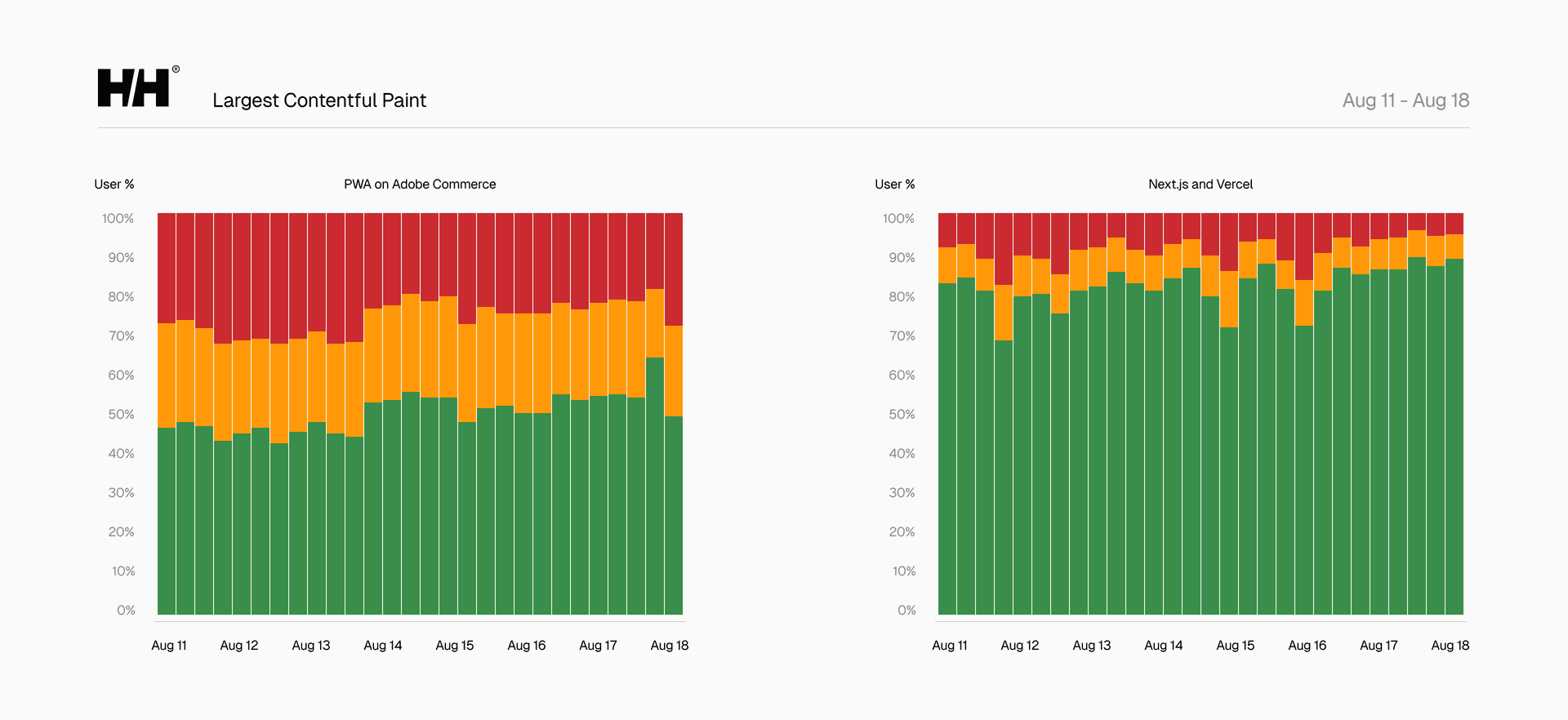Image resolution: width=1568 pixels, height=720 pixels.
Task: Click the 50% gridline label on the PWA chart
Action: [121, 415]
